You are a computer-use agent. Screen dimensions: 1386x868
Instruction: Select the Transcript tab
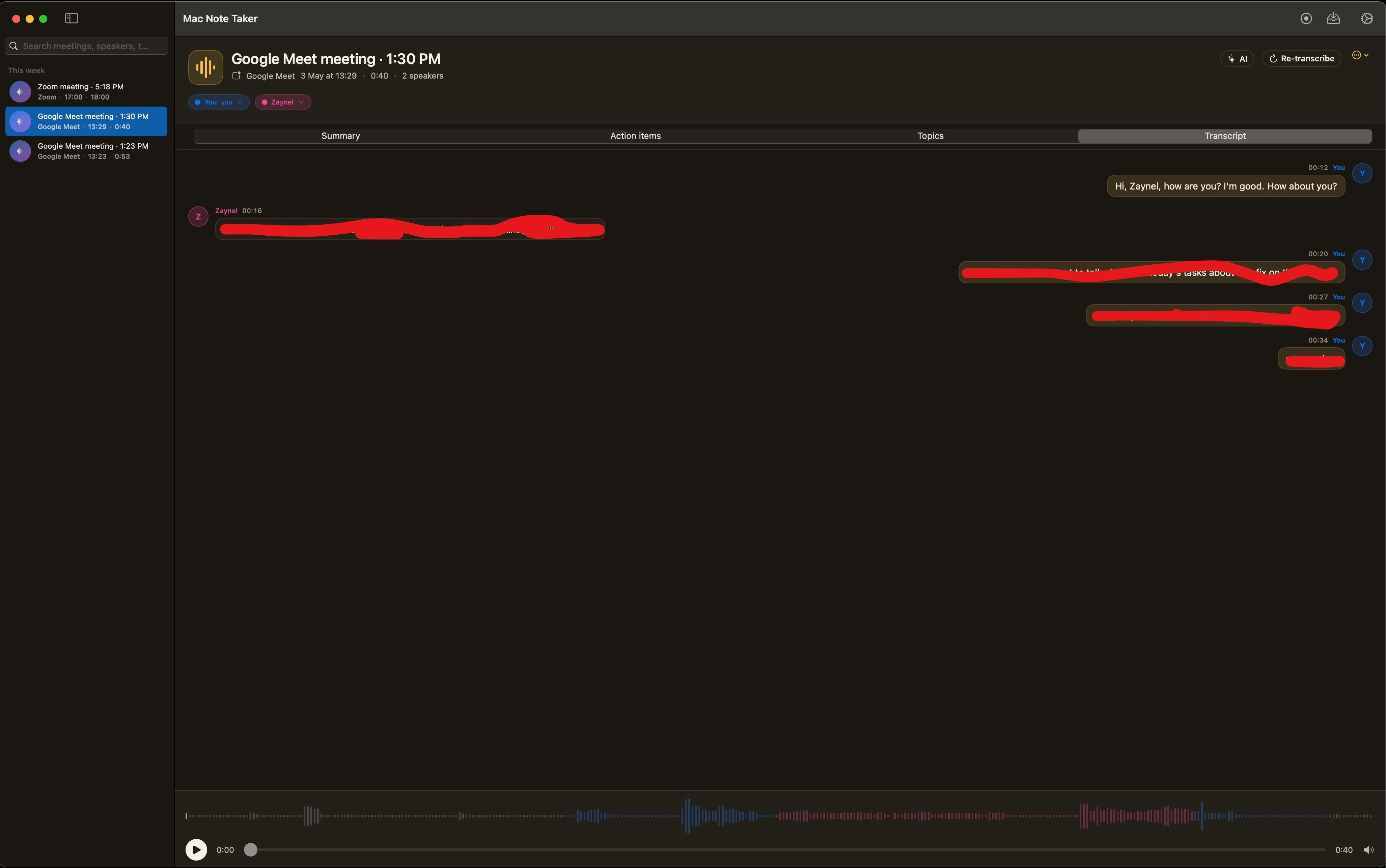1225,136
